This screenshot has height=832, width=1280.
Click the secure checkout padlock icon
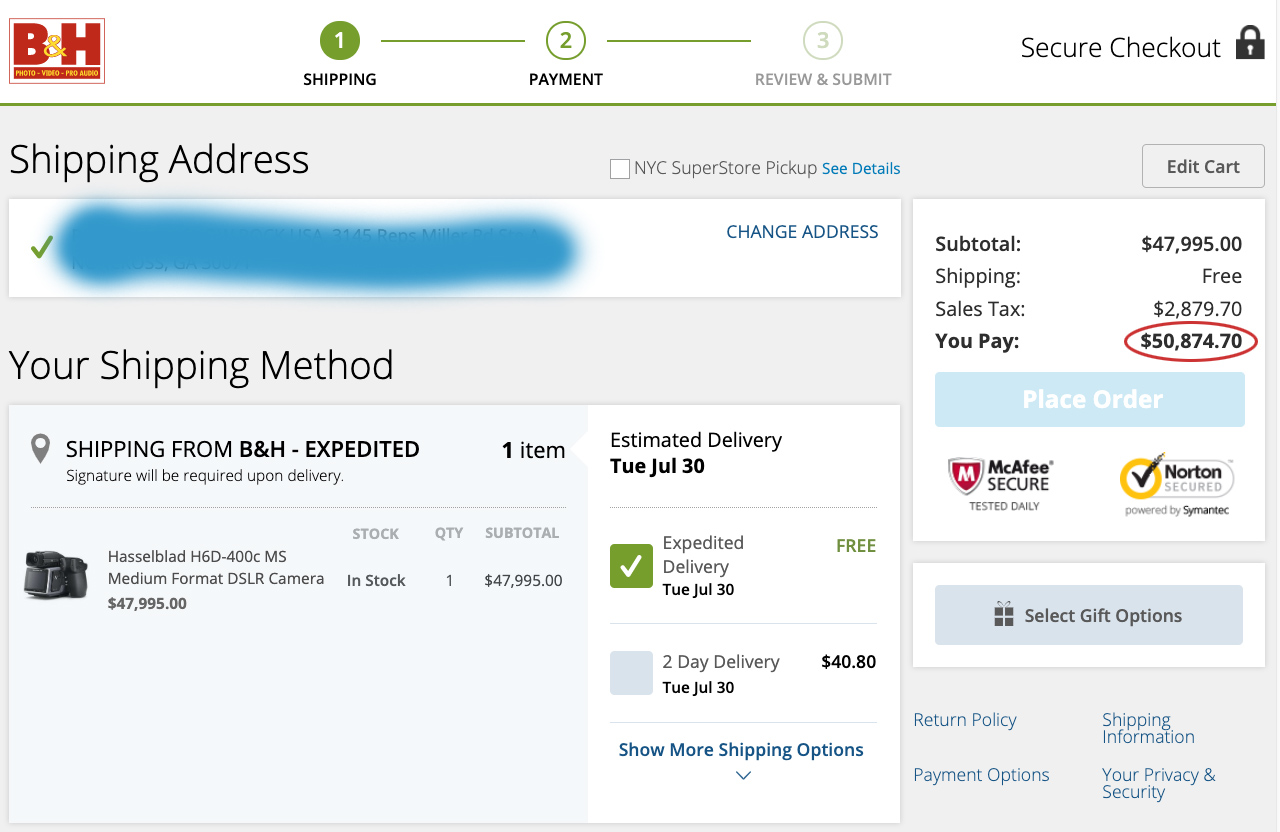pyautogui.click(x=1250, y=43)
